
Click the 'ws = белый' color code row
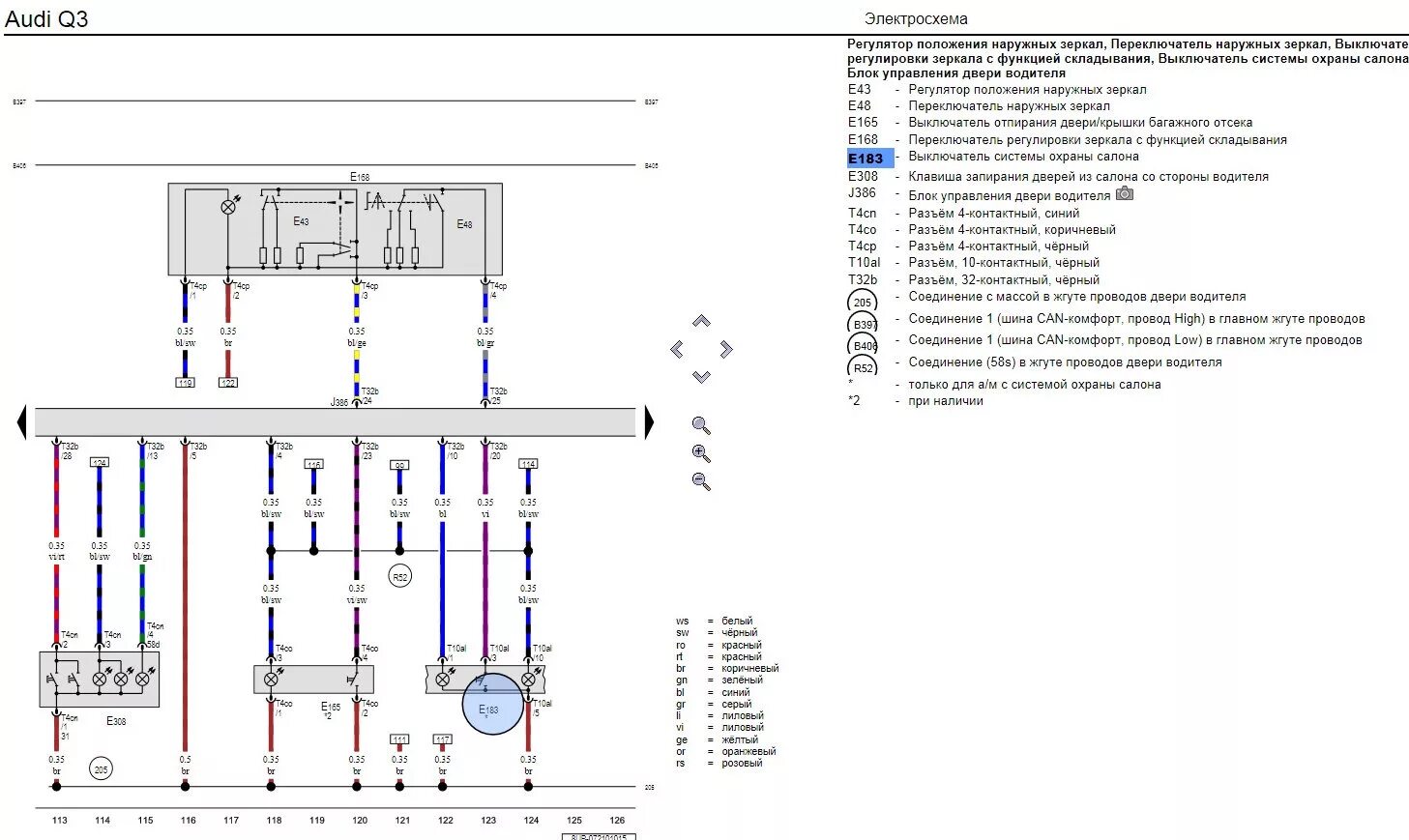pos(714,622)
